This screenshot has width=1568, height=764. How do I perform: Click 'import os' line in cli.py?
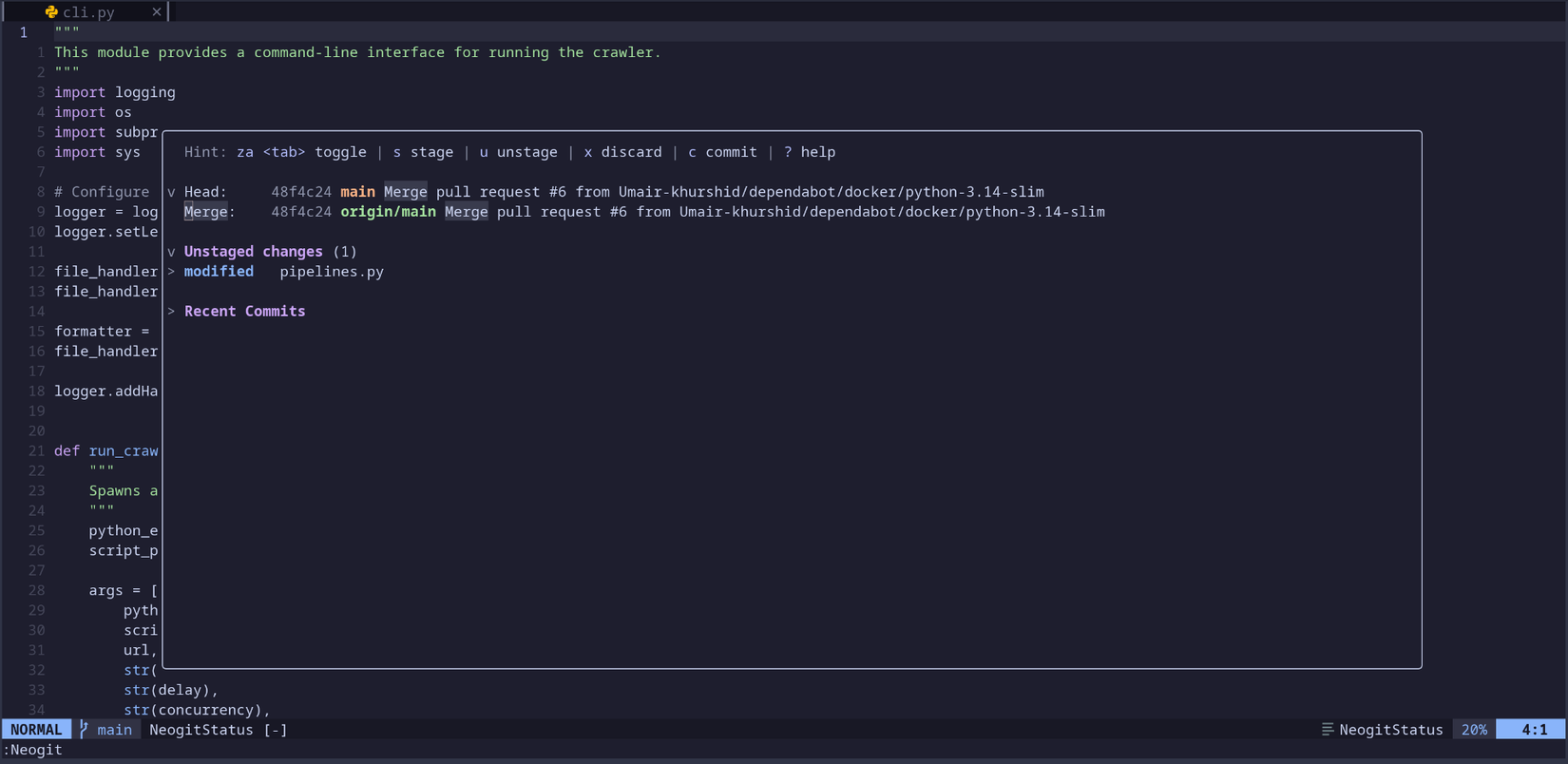92,112
